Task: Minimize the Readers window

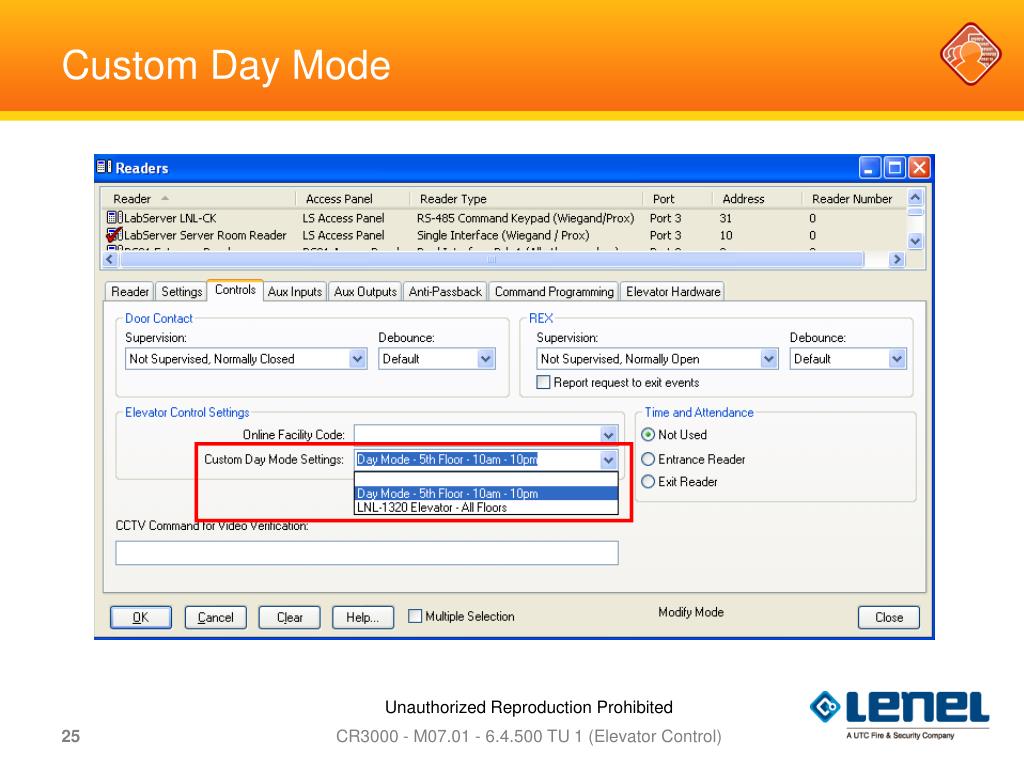Action: point(869,168)
